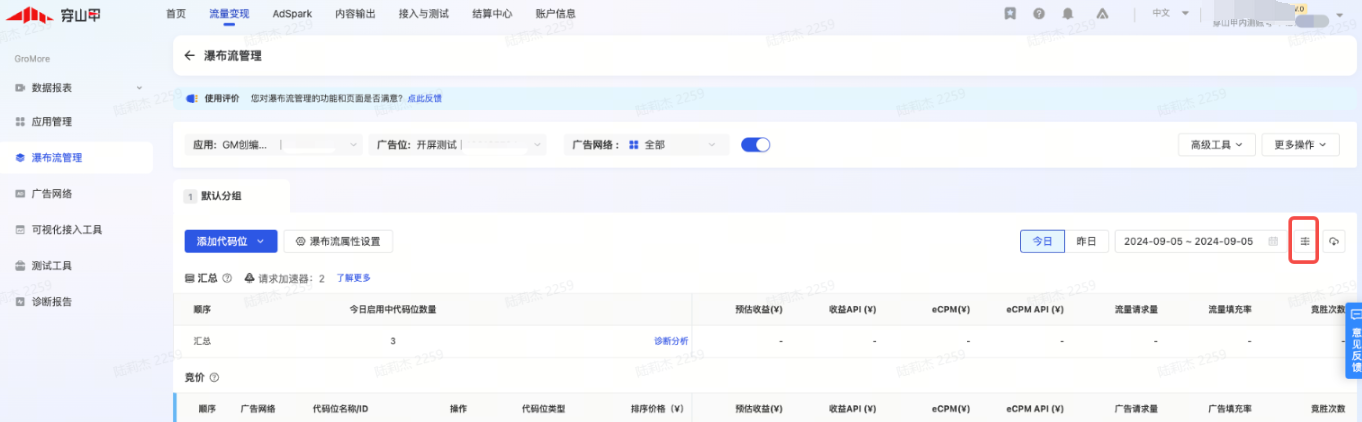This screenshot has height=422, width=1362.
Task: Click the 添加代码位 button
Action: (x=230, y=241)
